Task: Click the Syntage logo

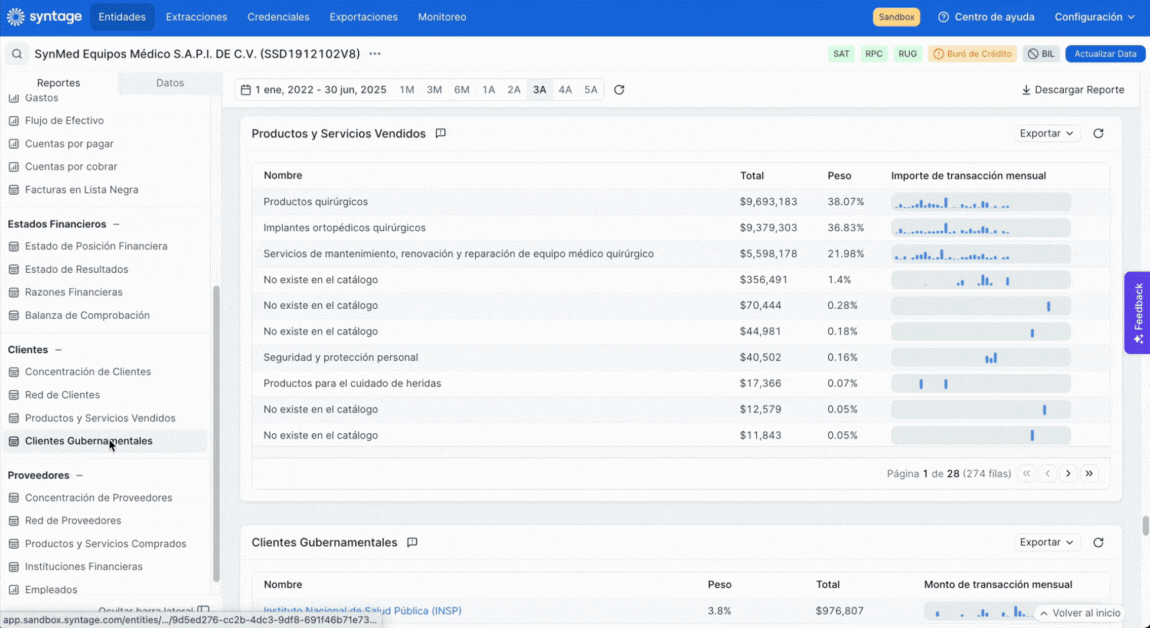Action: coord(44,16)
